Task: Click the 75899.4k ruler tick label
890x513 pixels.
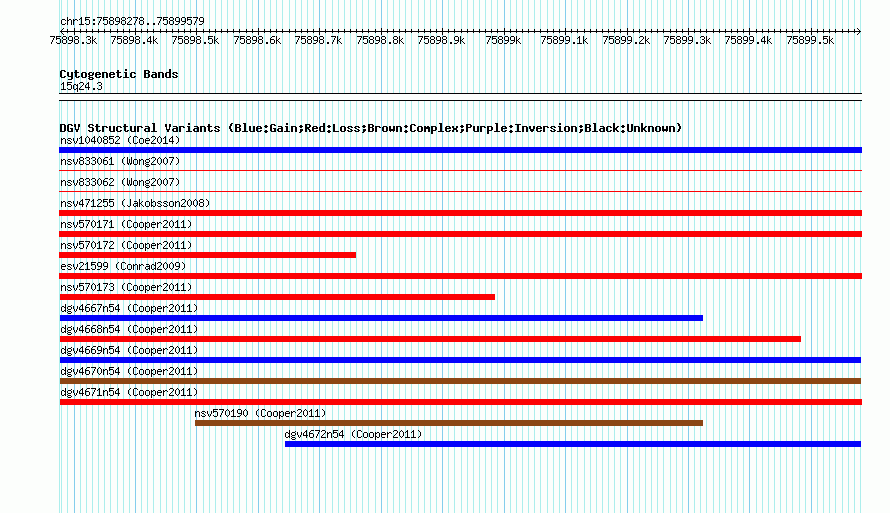Action: point(748,40)
